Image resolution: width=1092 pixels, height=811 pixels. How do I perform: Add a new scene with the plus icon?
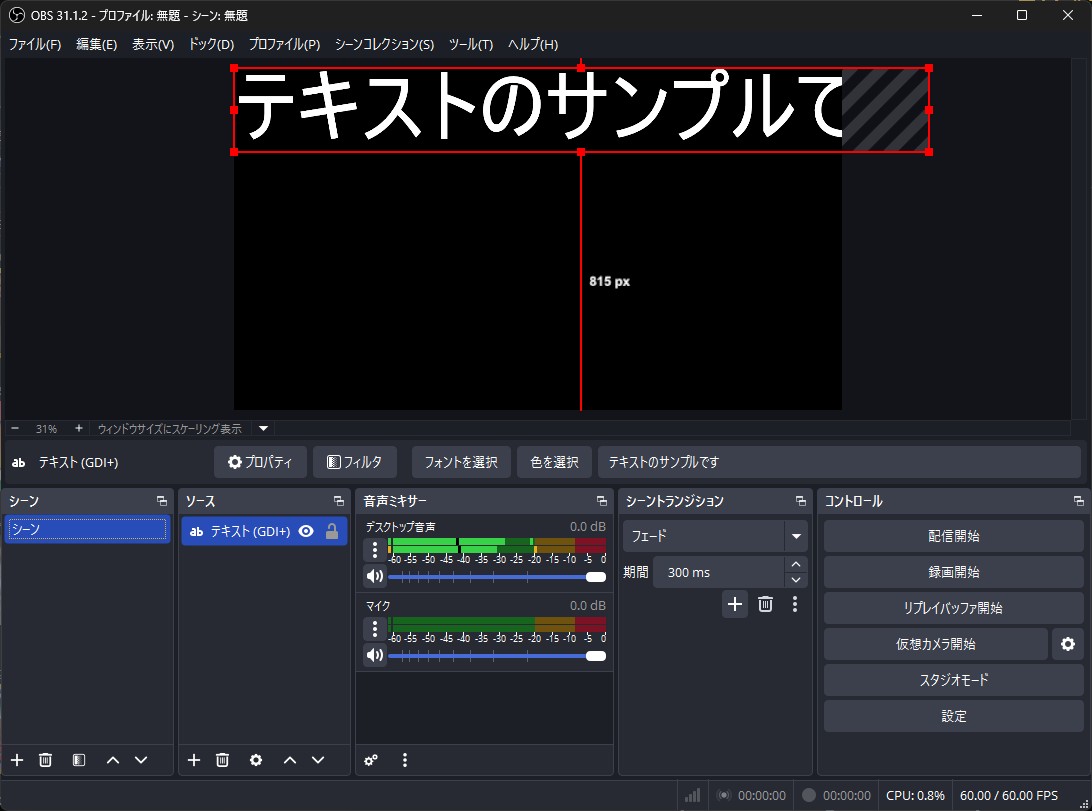click(16, 760)
